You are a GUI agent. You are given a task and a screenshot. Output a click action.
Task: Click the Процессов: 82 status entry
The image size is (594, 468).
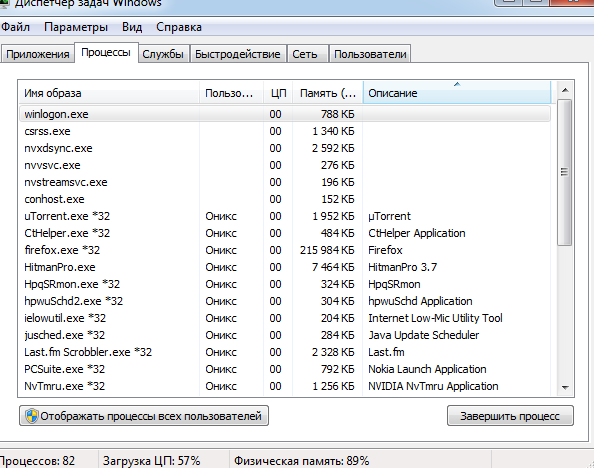(x=38, y=461)
